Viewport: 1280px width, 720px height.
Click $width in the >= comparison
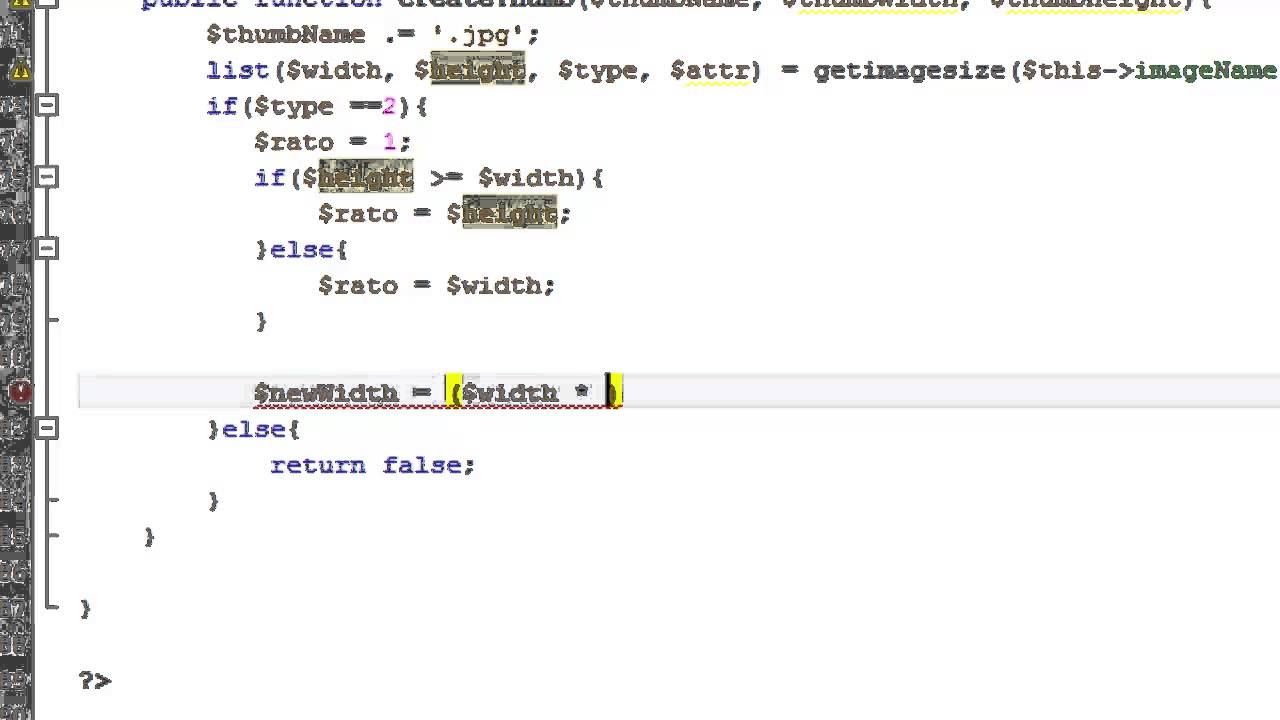526,177
